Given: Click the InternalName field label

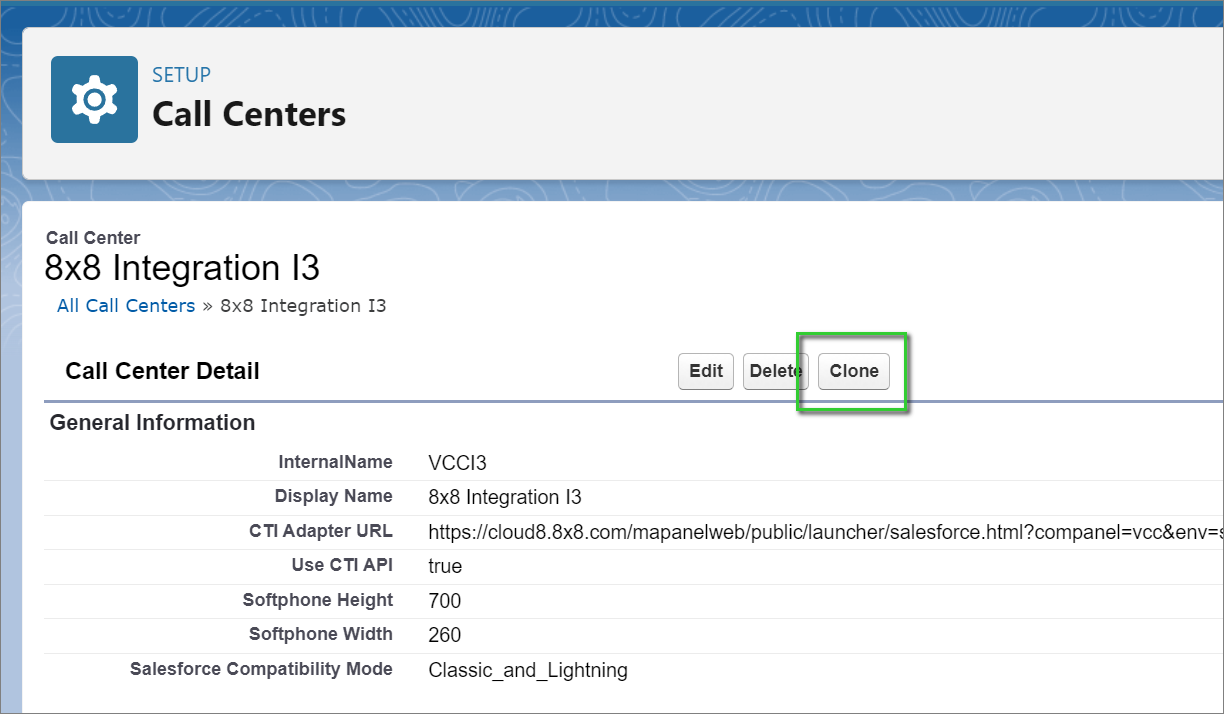Looking at the screenshot, I should (x=335, y=462).
